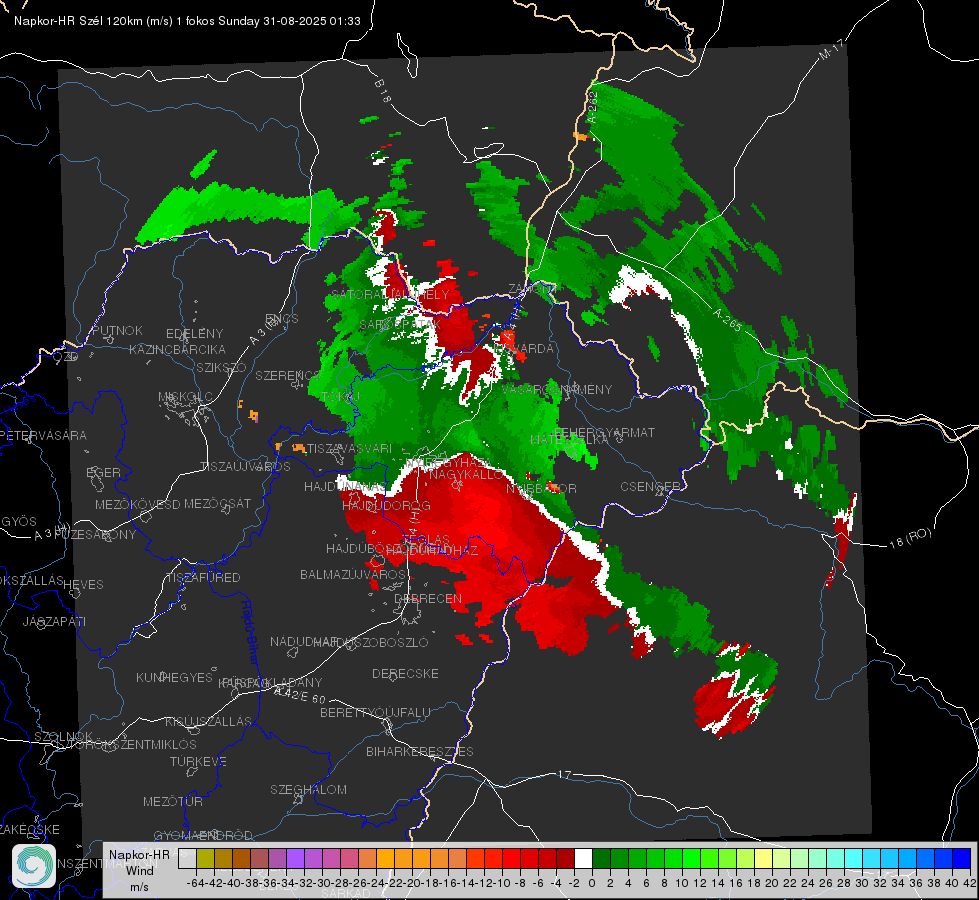Click the CSENGER city label
The width and height of the screenshot is (979, 900).
(x=650, y=487)
